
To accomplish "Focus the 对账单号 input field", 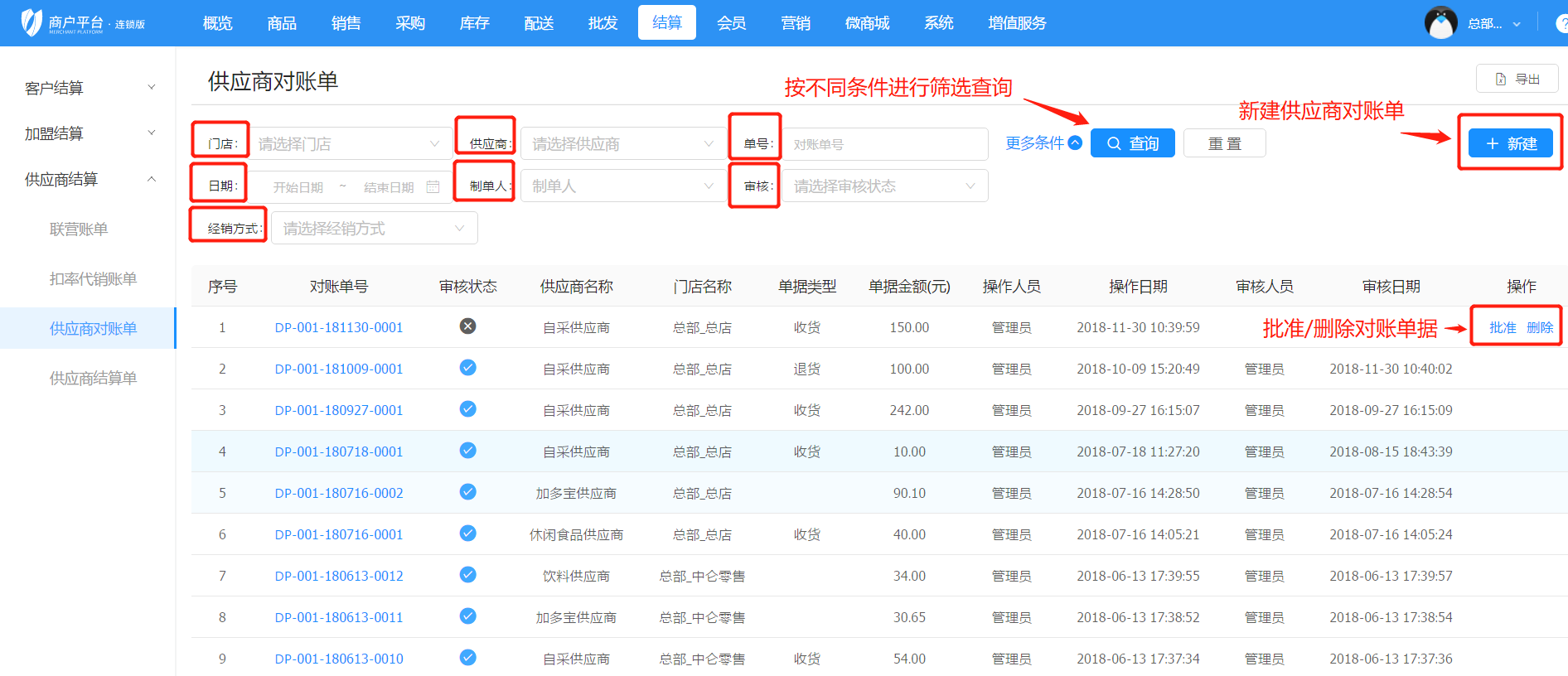I will point(884,144).
